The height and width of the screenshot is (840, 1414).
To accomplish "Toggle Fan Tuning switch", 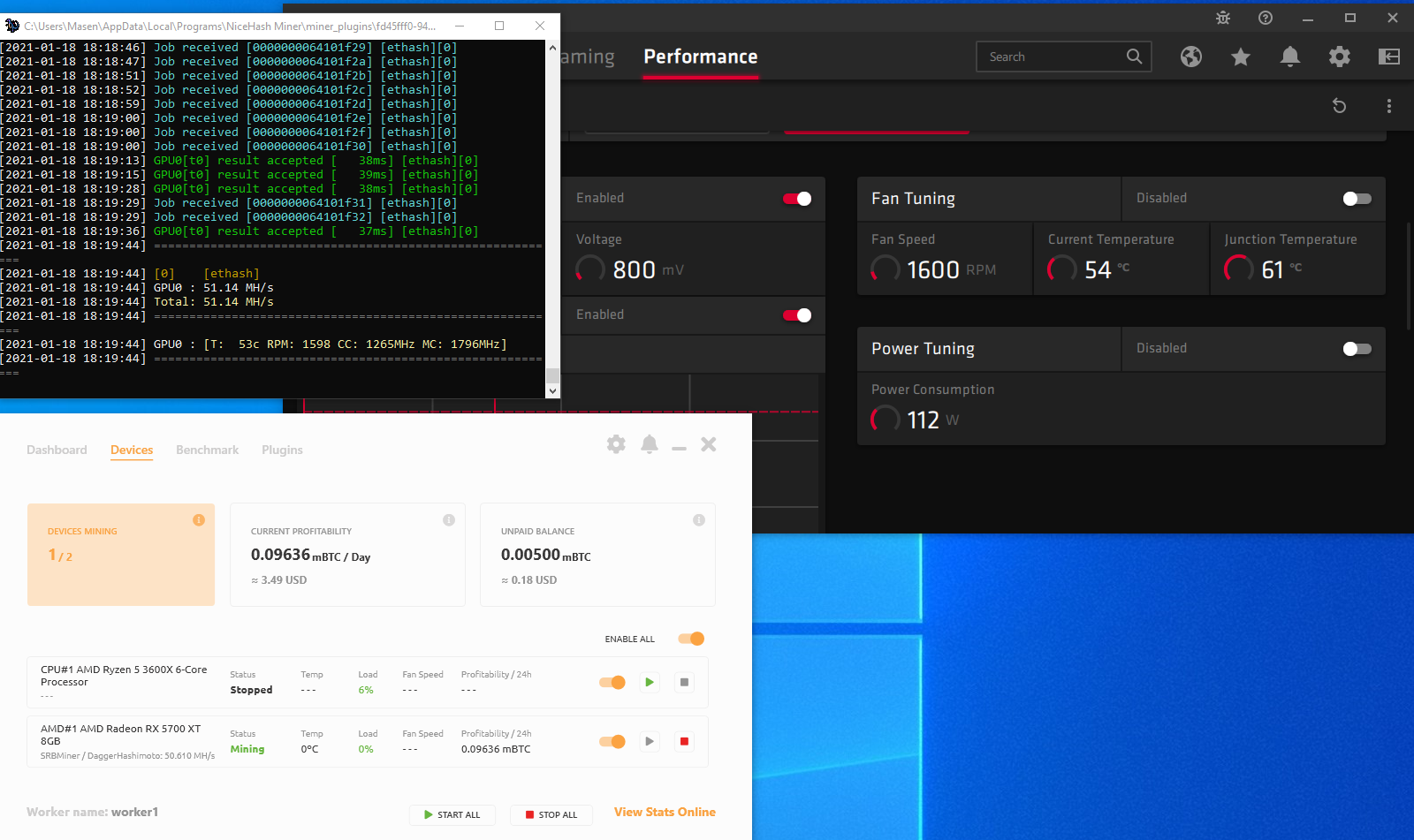I will [x=1357, y=199].
